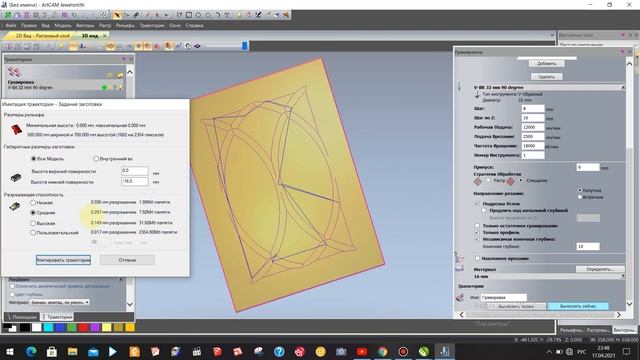640x360 pixels.
Task: Collapse the 'Рендеринг' section arrow
Action: [121, 280]
